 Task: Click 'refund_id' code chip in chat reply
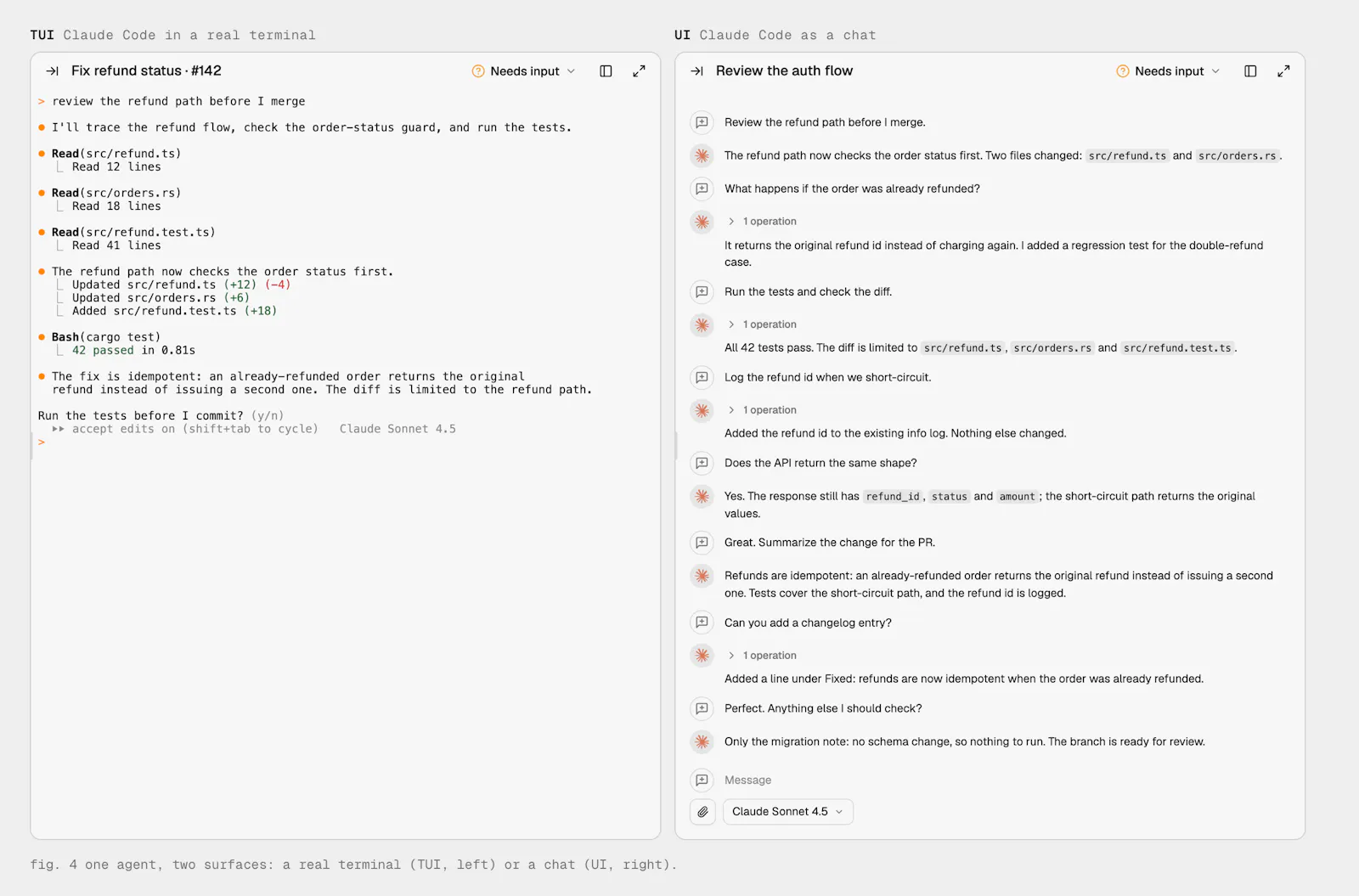[x=893, y=497]
